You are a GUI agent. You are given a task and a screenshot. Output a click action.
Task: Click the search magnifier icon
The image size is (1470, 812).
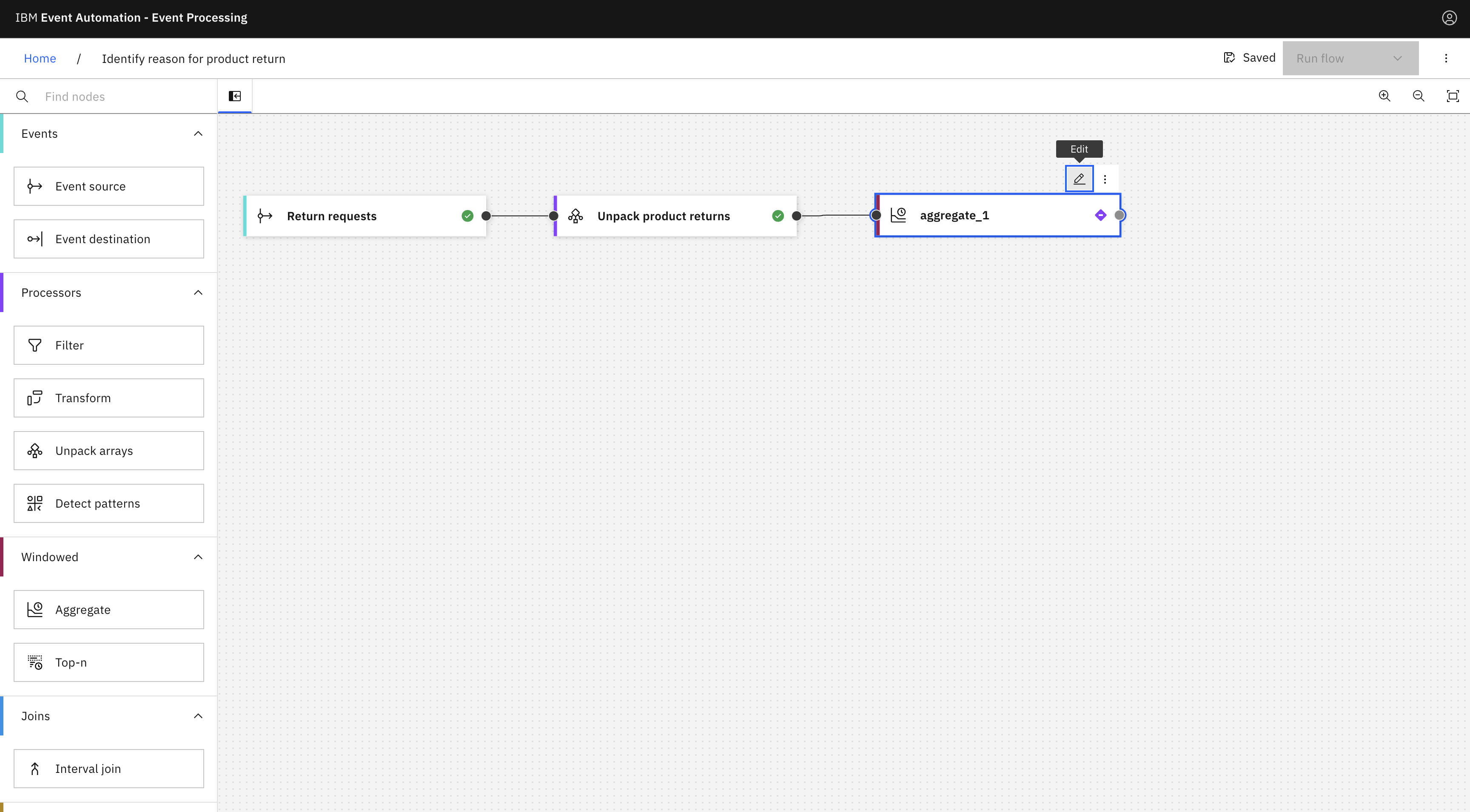coord(22,97)
